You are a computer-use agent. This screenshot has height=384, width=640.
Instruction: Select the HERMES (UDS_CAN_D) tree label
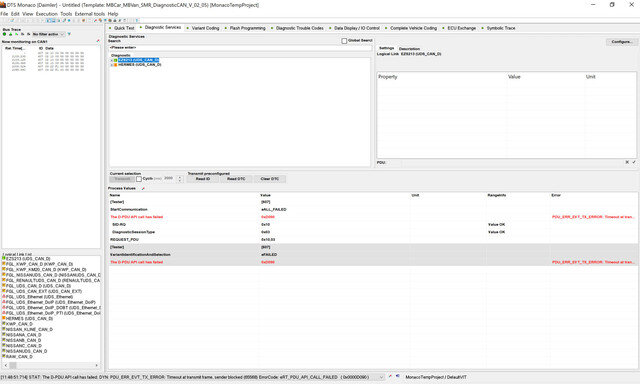(140, 65)
